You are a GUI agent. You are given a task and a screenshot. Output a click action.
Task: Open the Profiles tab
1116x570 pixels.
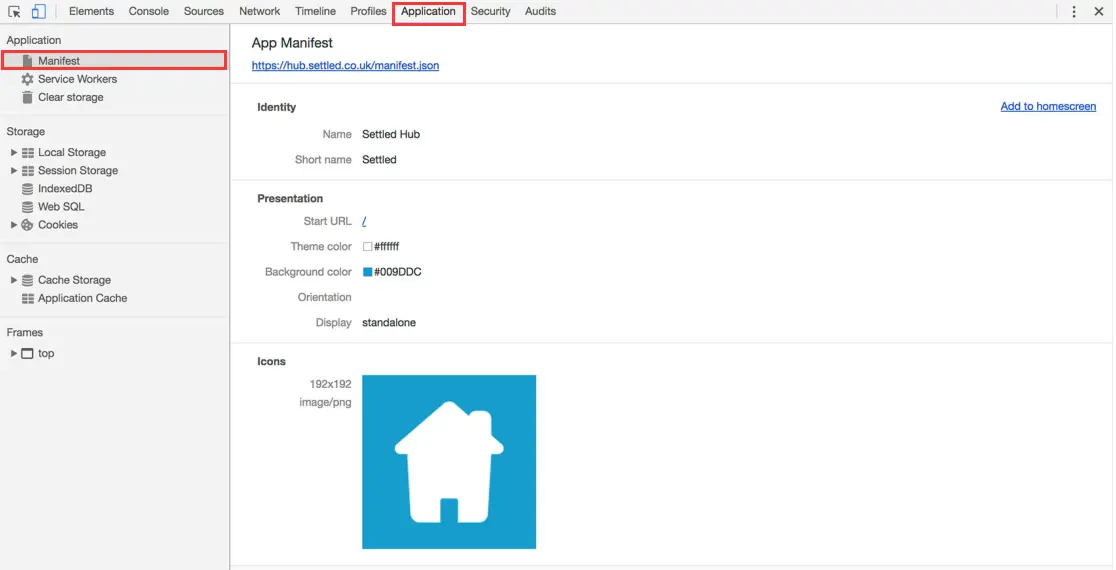[x=368, y=11]
